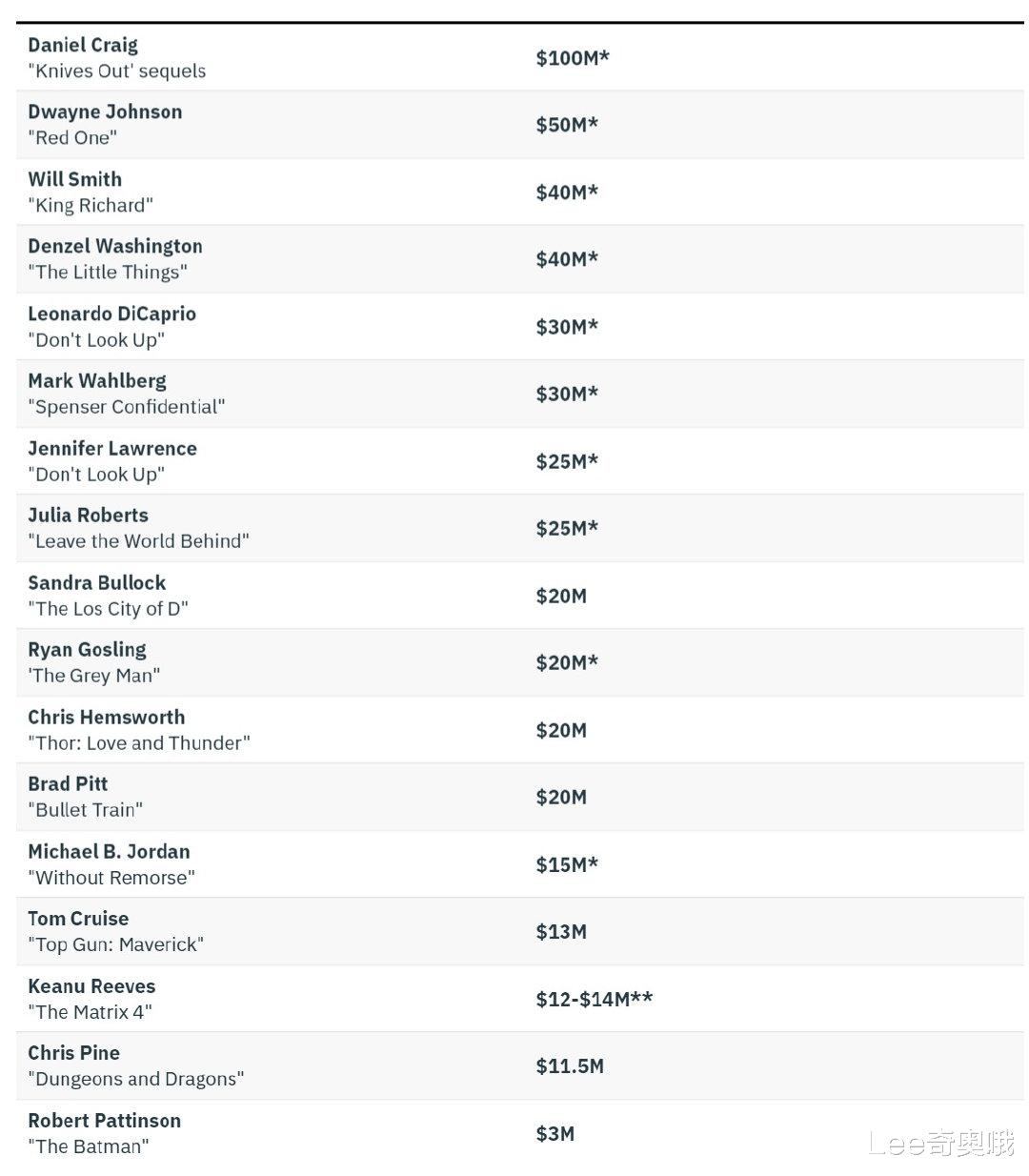Open the Leonardo DiCaprio entry
This screenshot has width=1029, height=1176.
click(111, 314)
